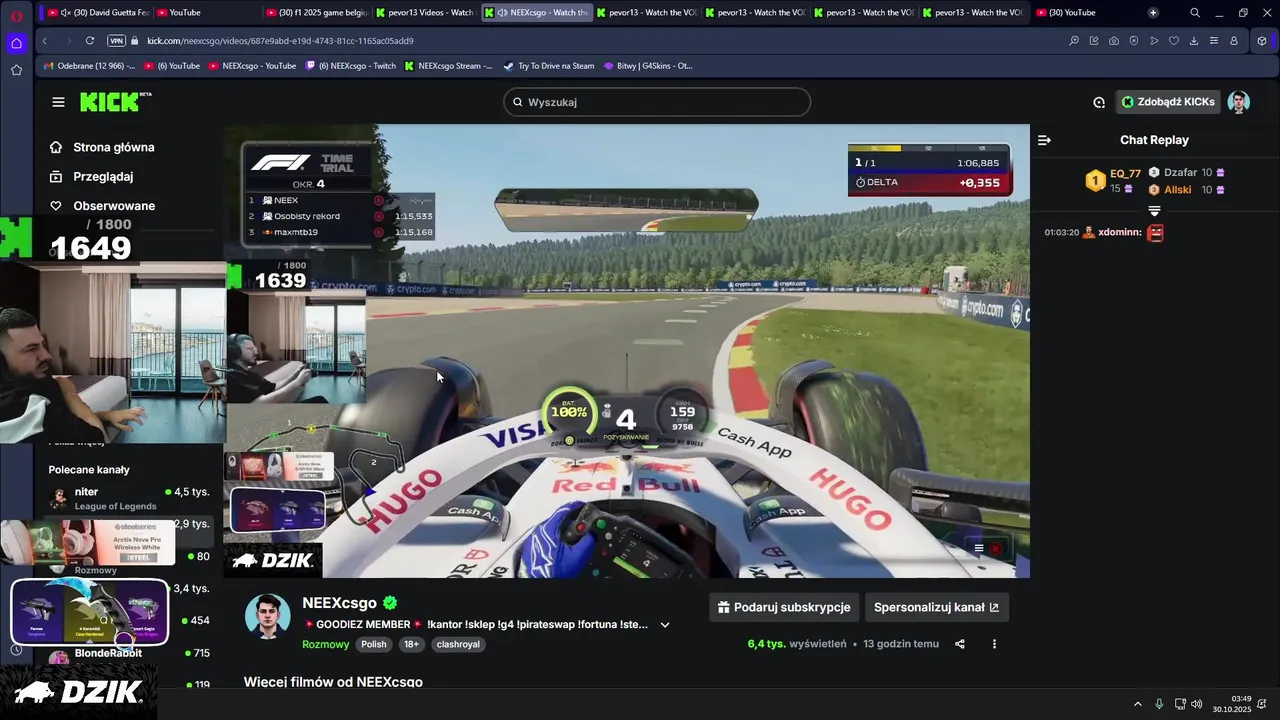Click Podaruj subskrypcje button

tap(783, 607)
